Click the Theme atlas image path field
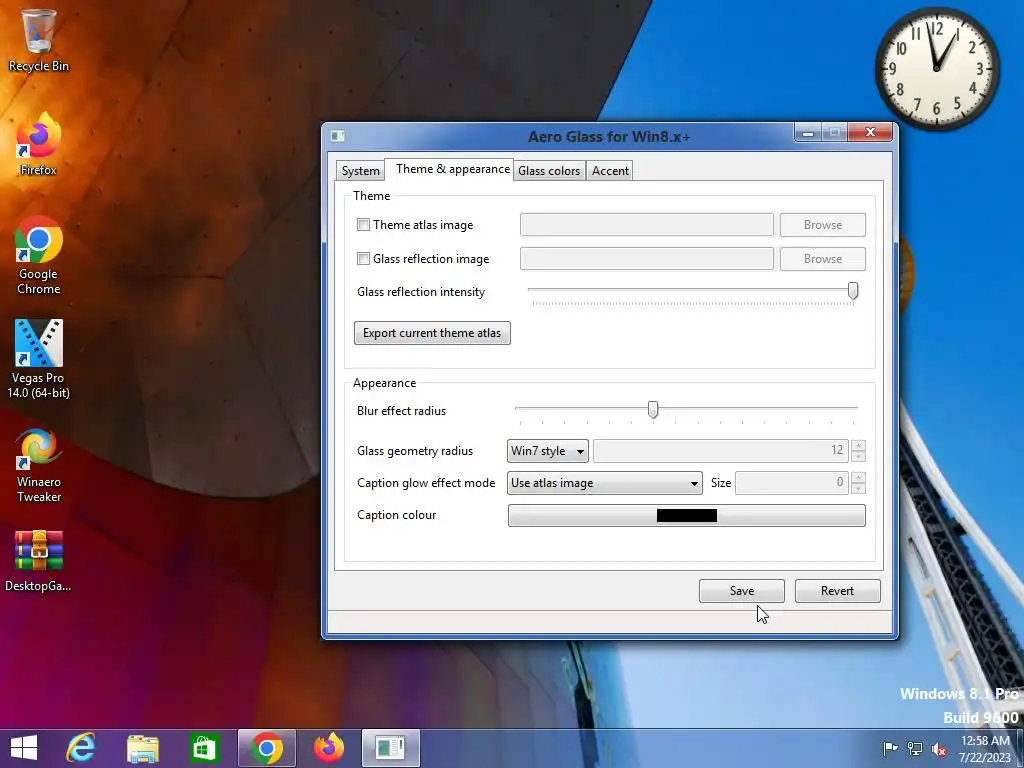The image size is (1024, 768). pyautogui.click(x=647, y=225)
